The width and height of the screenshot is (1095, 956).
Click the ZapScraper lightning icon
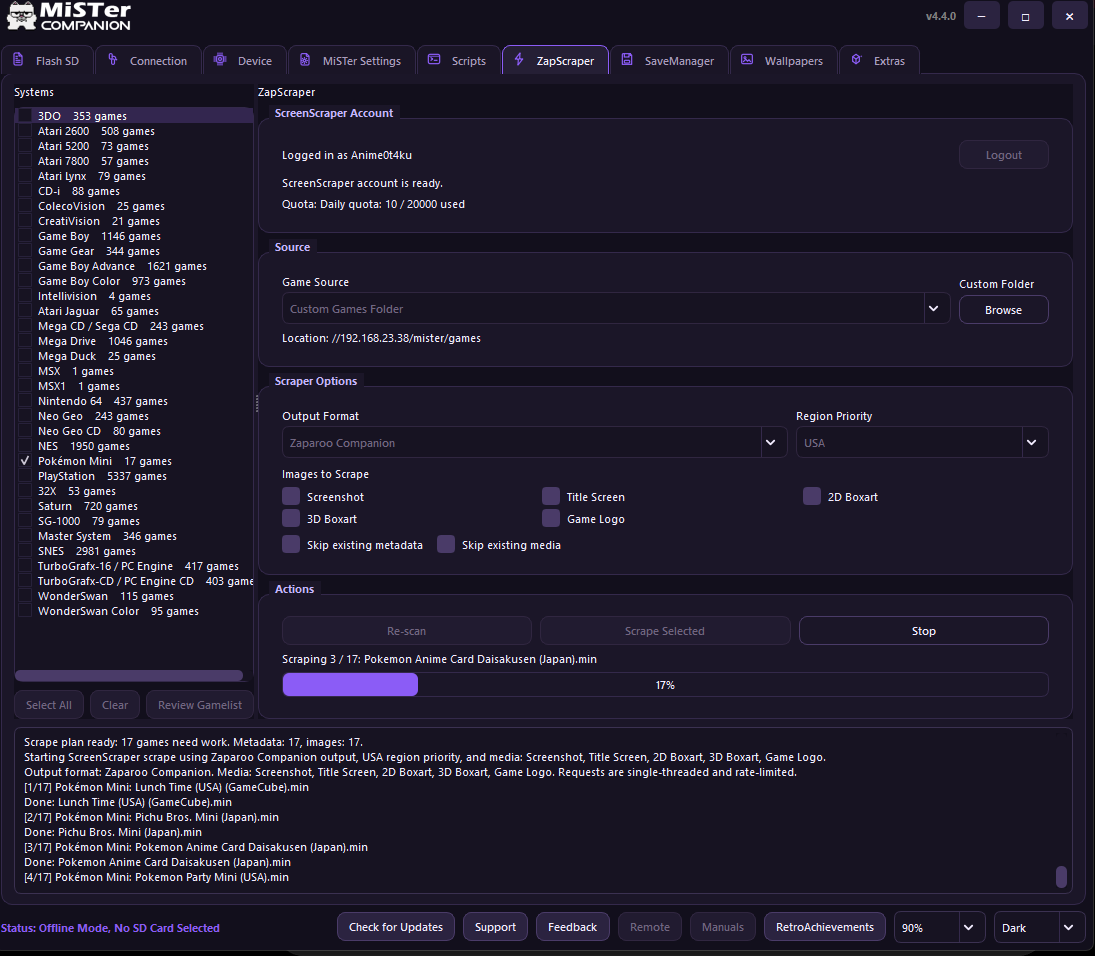pos(519,60)
